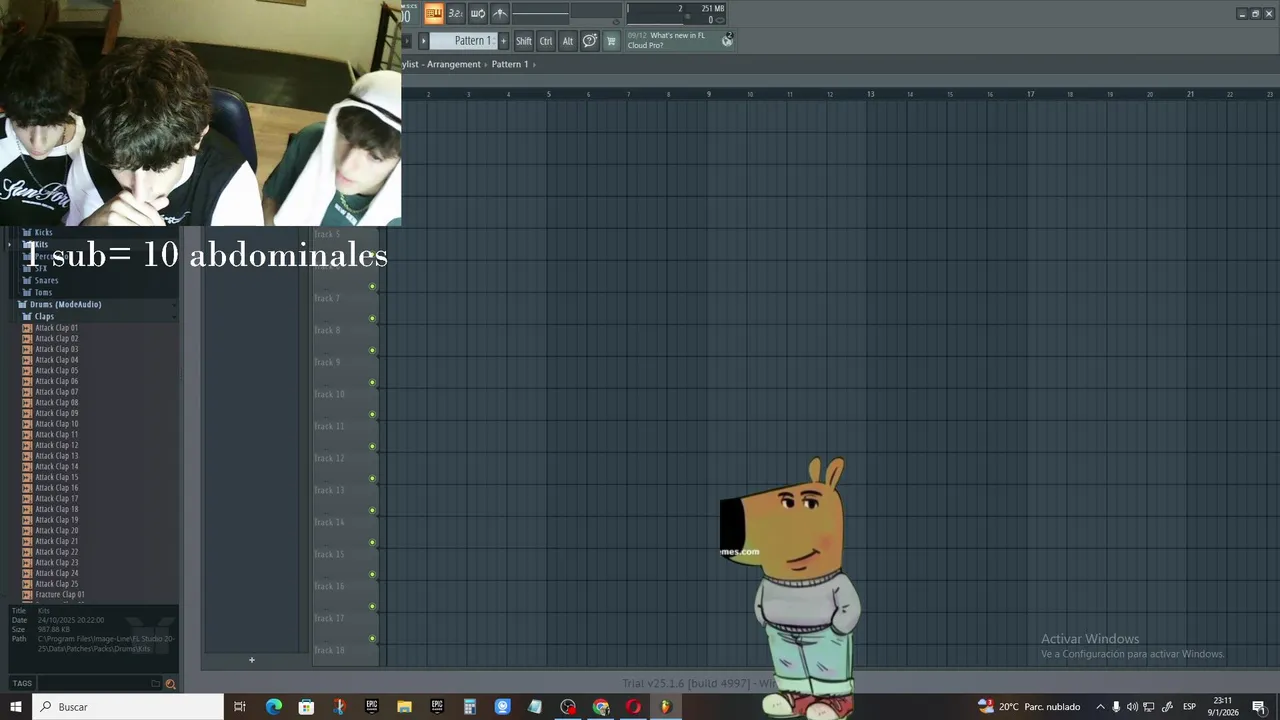
Task: Open What's new in FL Cloud Pro news
Action: click(666, 40)
